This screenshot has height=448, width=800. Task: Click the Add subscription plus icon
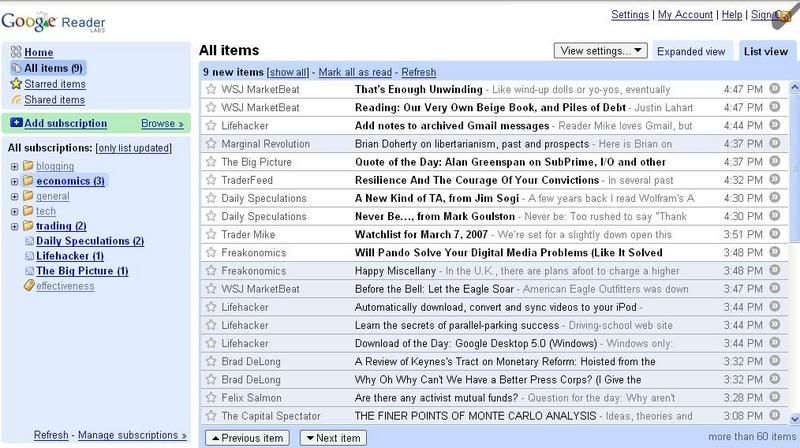[16, 122]
